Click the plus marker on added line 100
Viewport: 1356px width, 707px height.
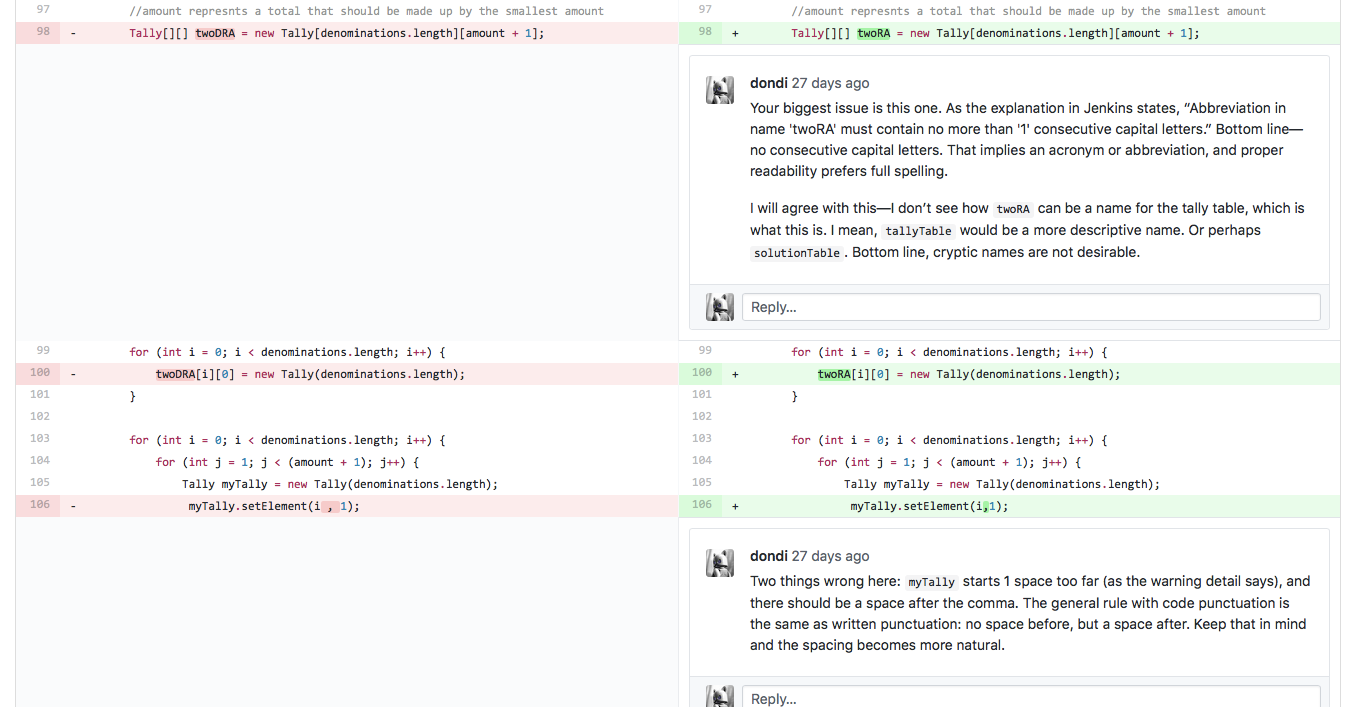[735, 374]
